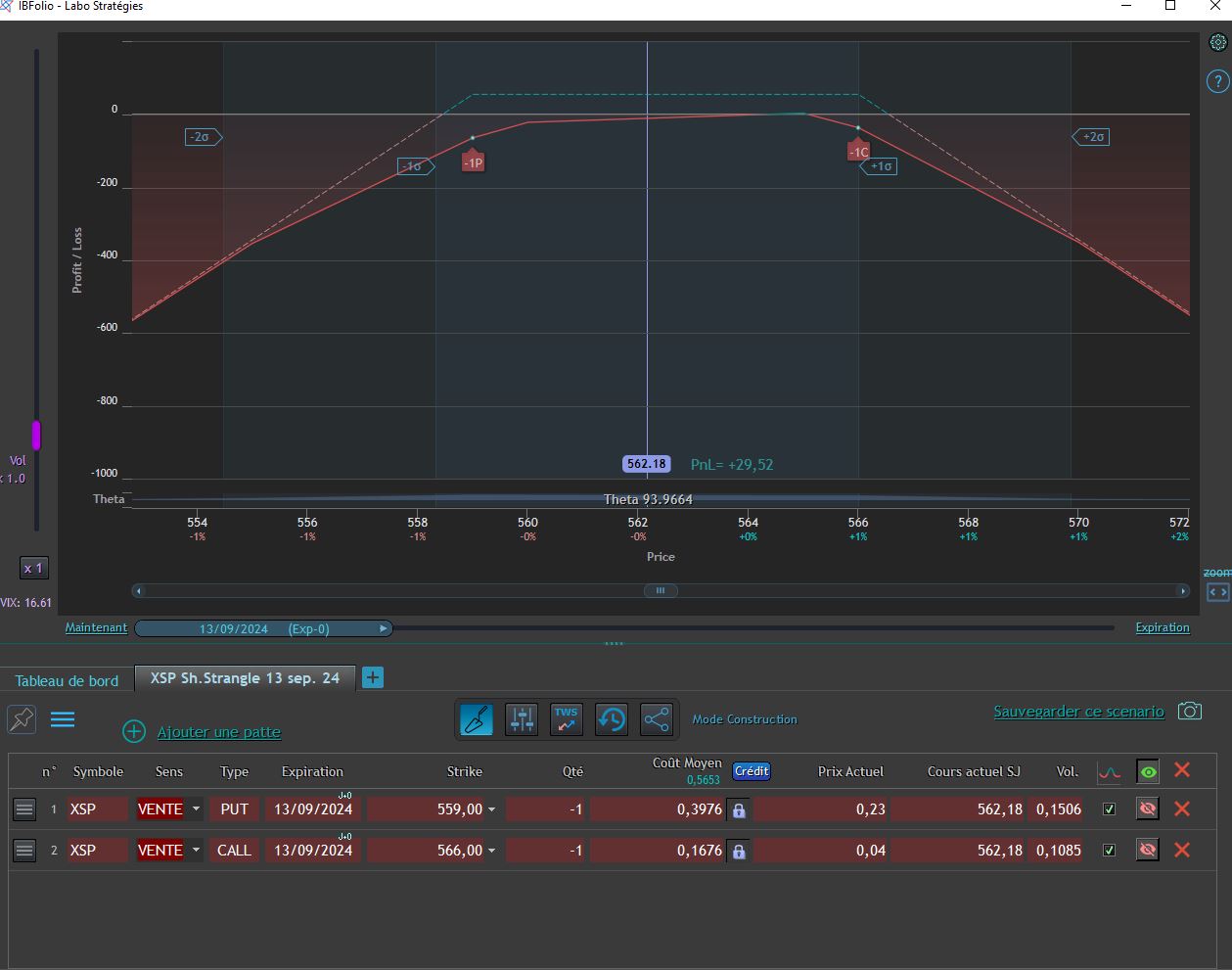Click the 13/09/2024 date slider handle
This screenshot has width=1232, height=970.
(x=263, y=628)
